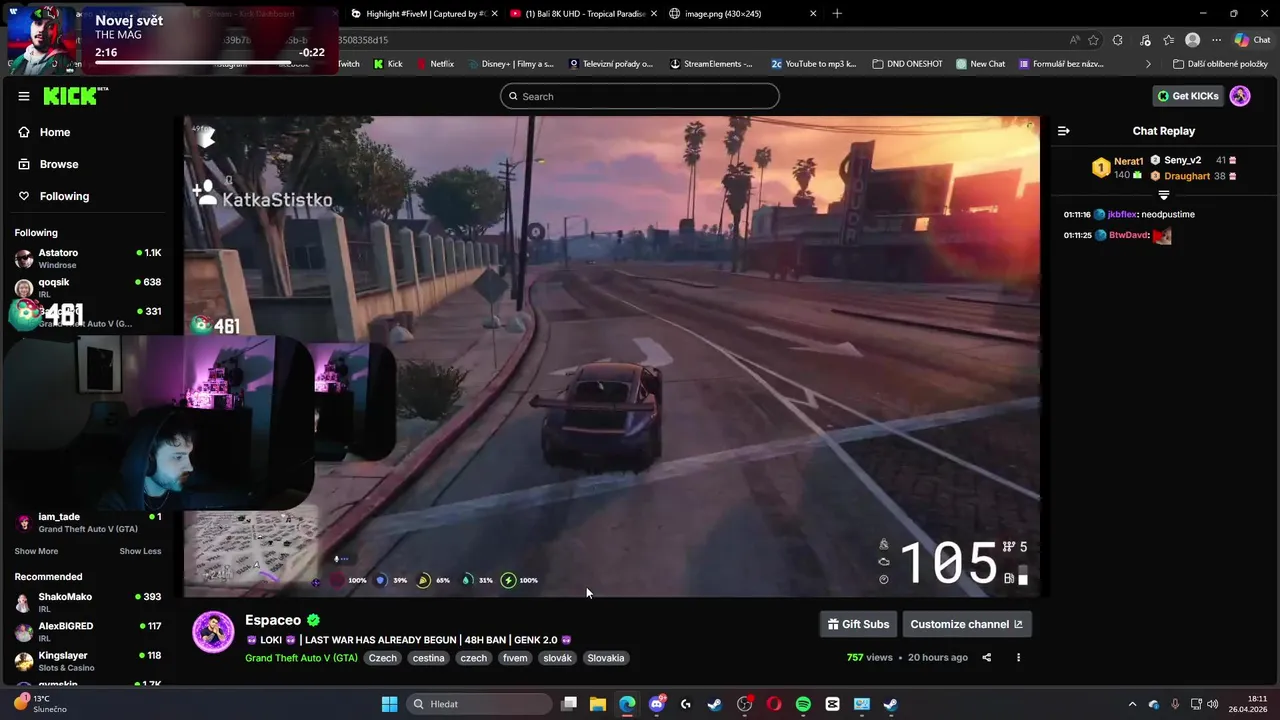The image size is (1280, 720).
Task: Click the Windows Start button
Action: click(x=389, y=704)
